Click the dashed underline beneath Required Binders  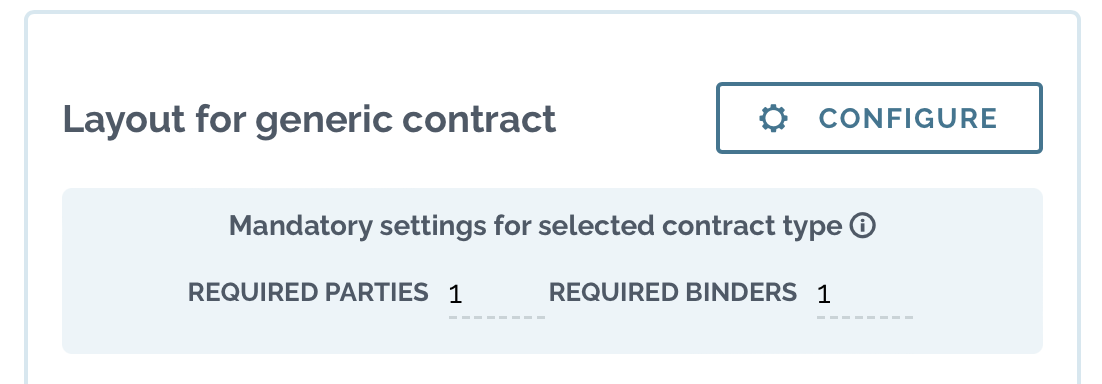click(x=864, y=317)
